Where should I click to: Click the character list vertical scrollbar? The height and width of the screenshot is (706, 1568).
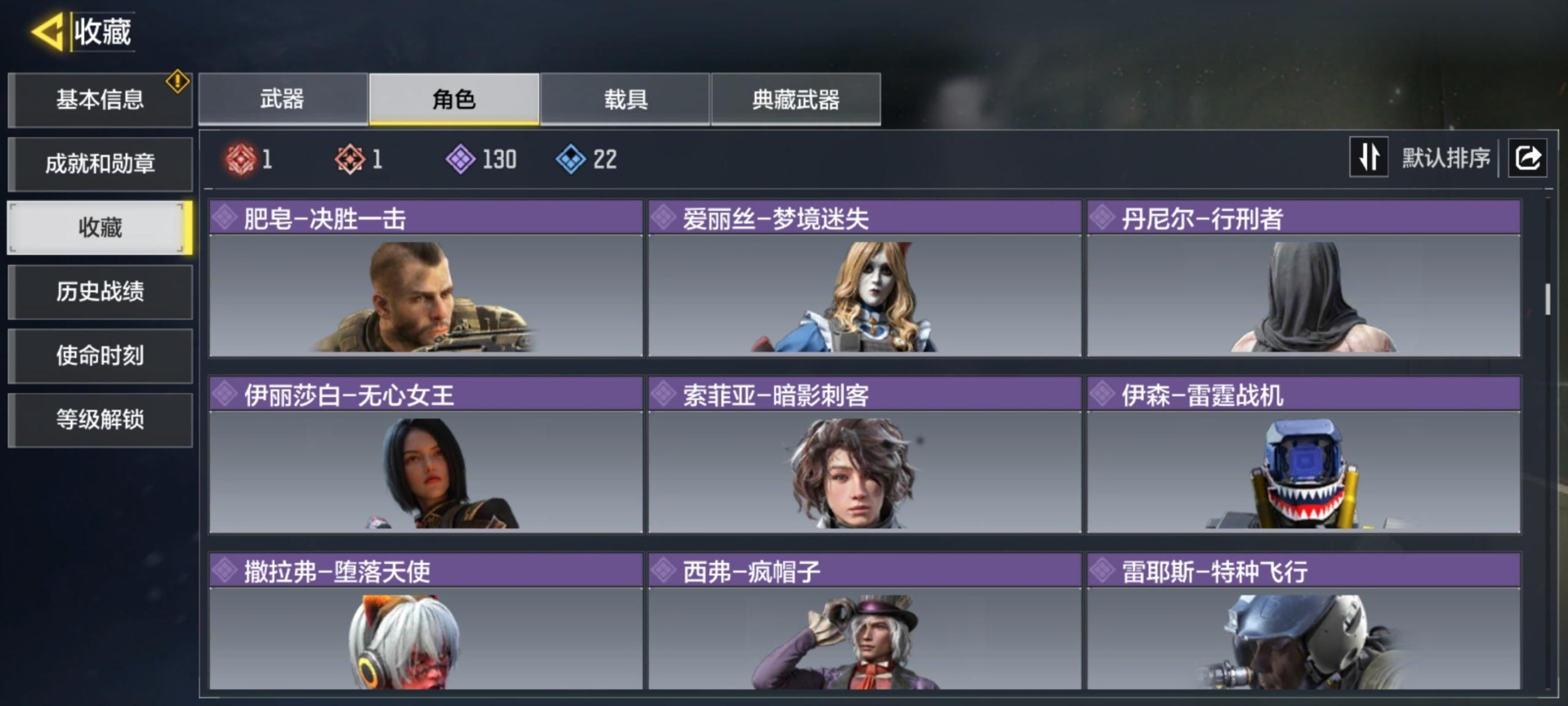click(x=1547, y=299)
